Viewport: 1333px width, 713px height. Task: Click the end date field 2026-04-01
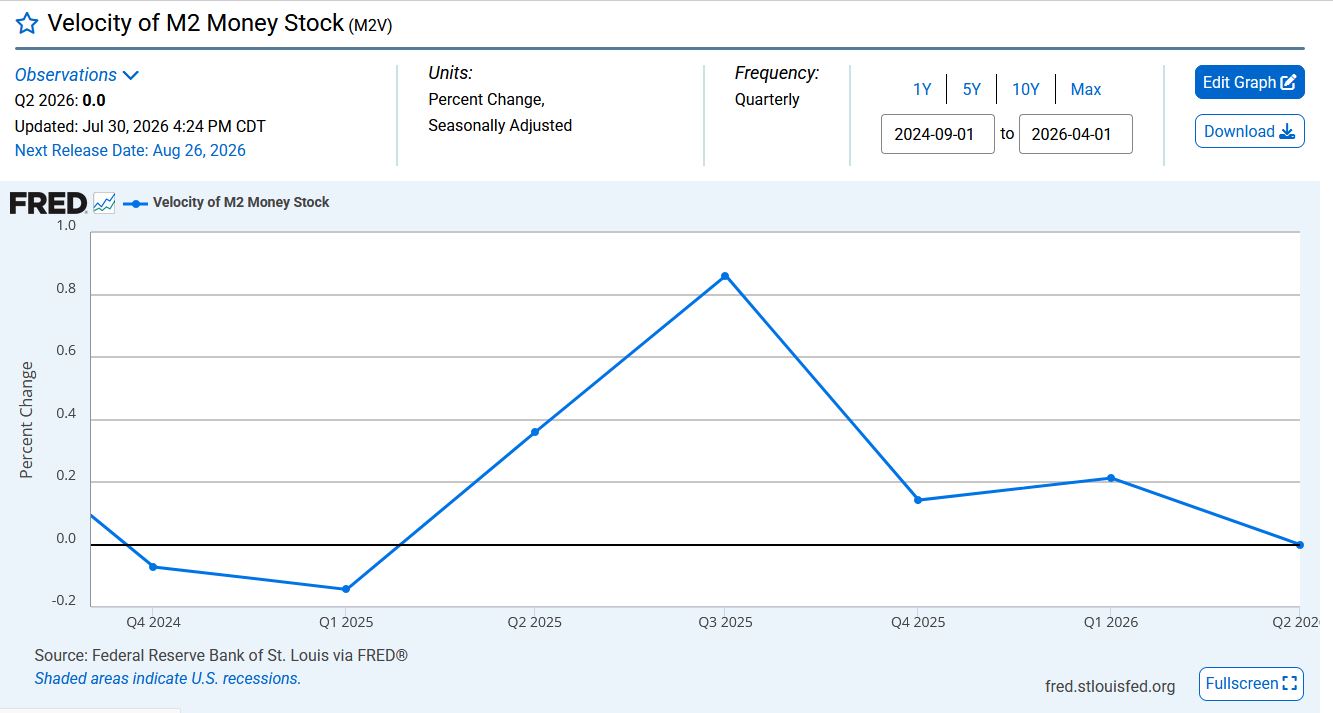[1076, 134]
